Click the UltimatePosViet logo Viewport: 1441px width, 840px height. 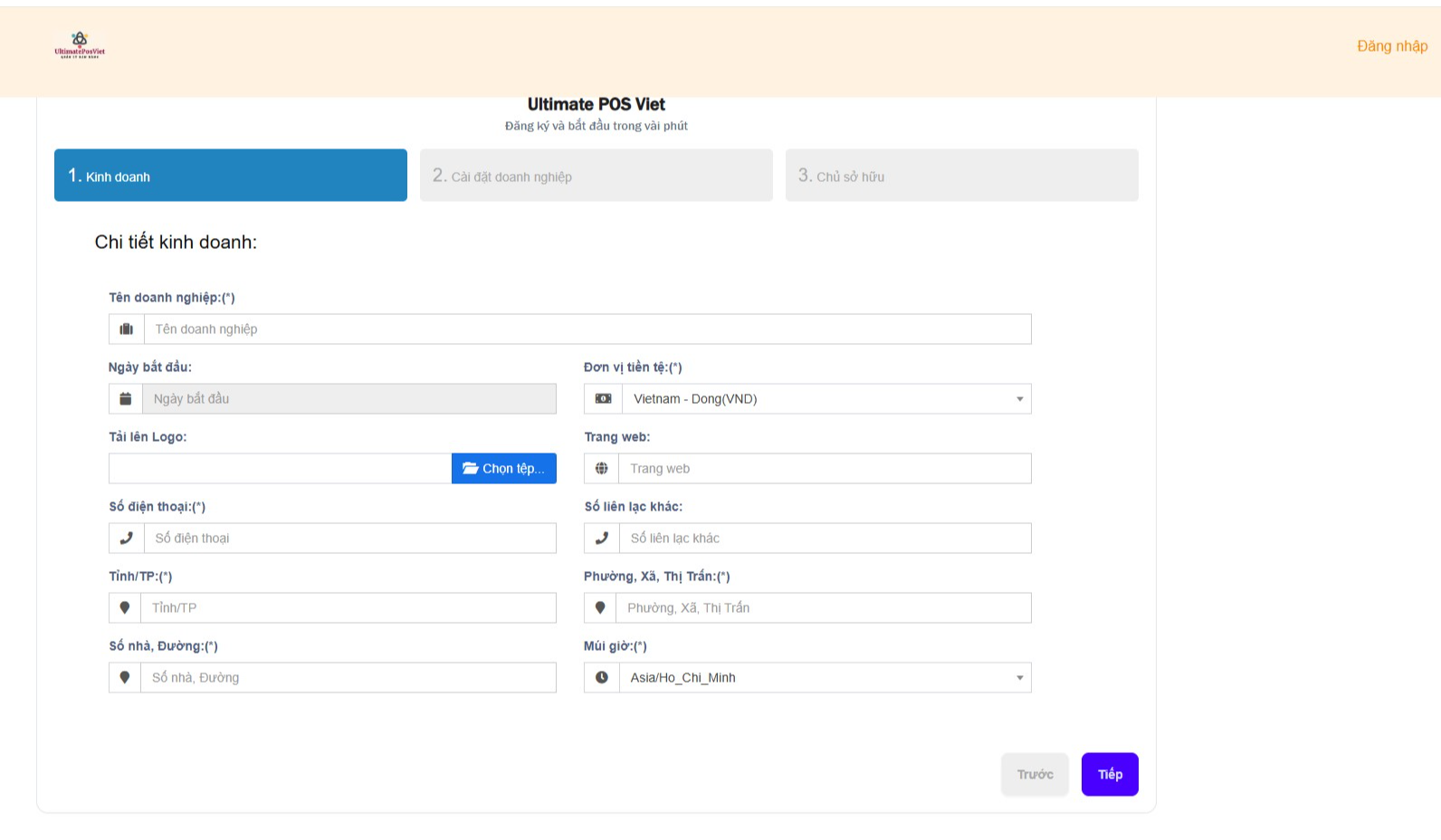80,44
